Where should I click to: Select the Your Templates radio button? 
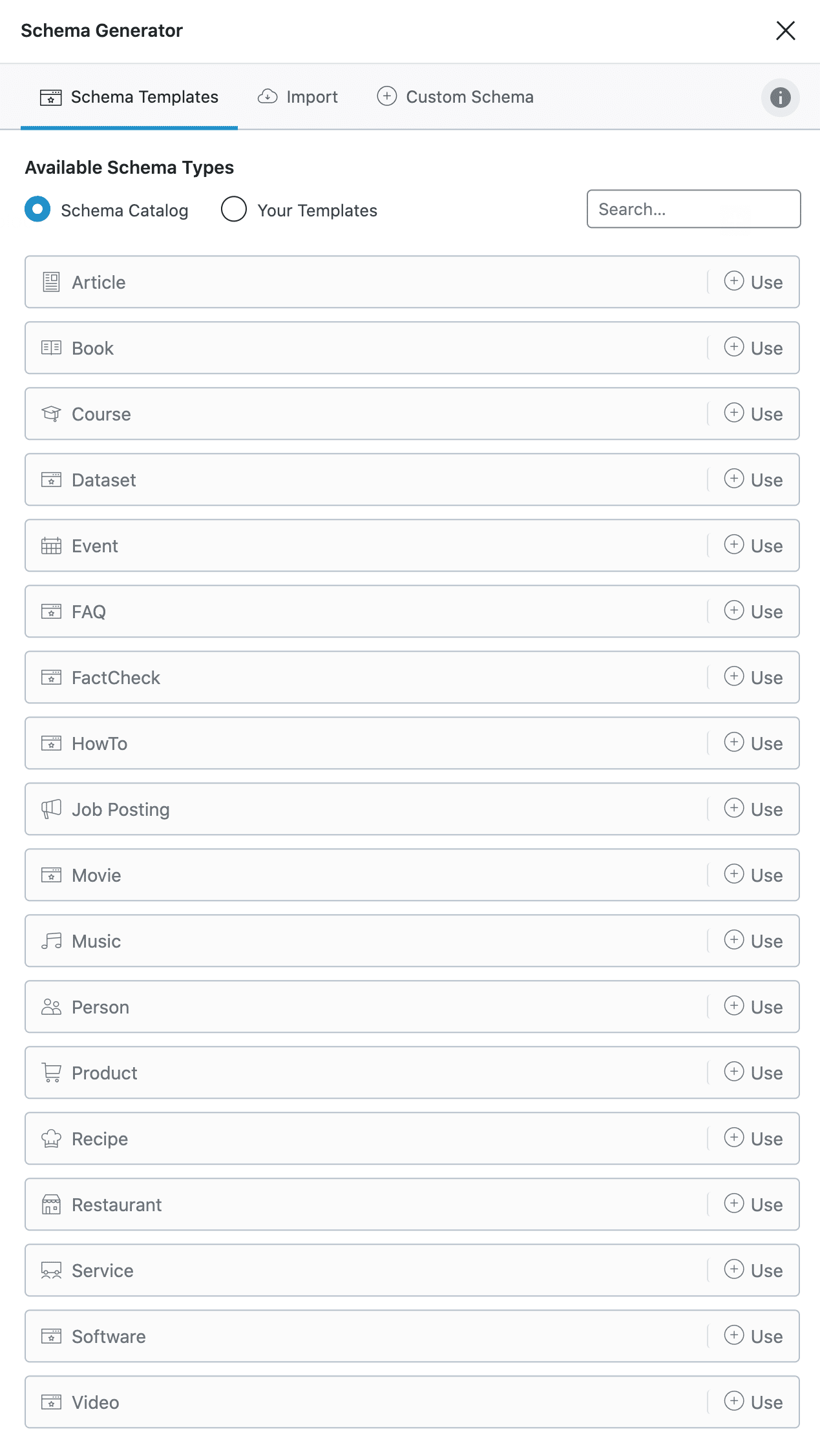[234, 209]
